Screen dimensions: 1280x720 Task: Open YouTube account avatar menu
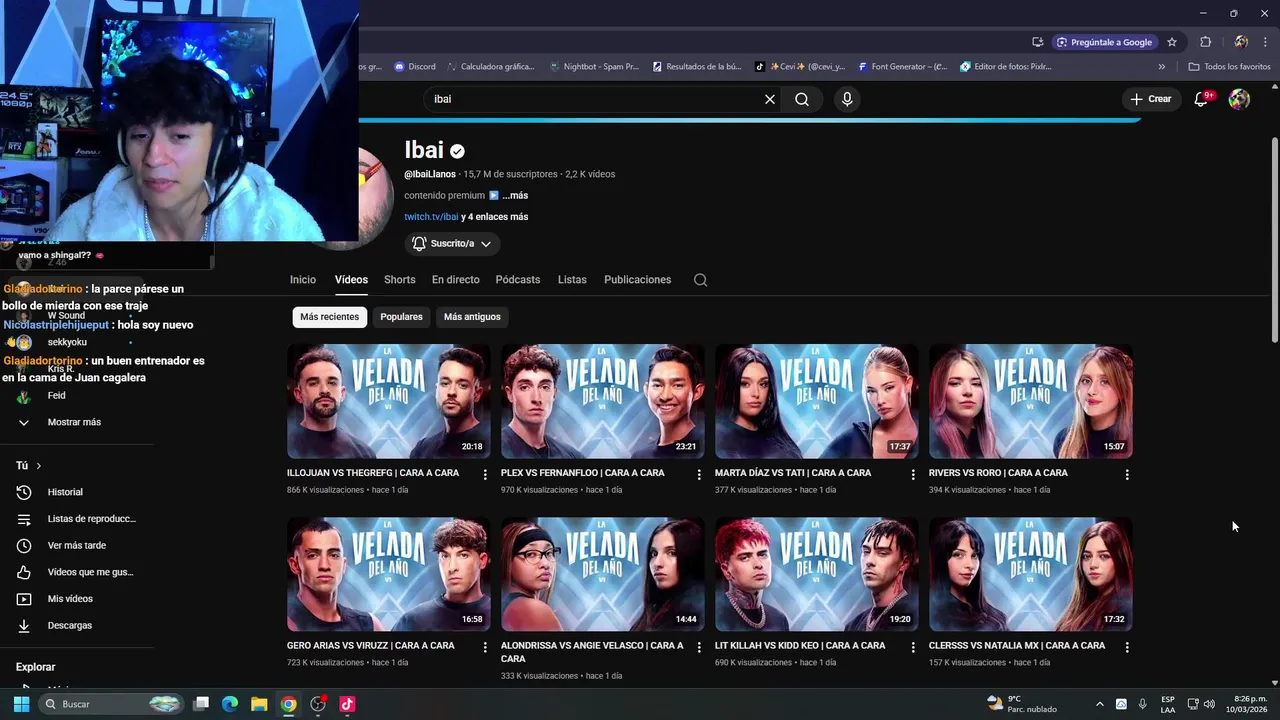[1239, 99]
